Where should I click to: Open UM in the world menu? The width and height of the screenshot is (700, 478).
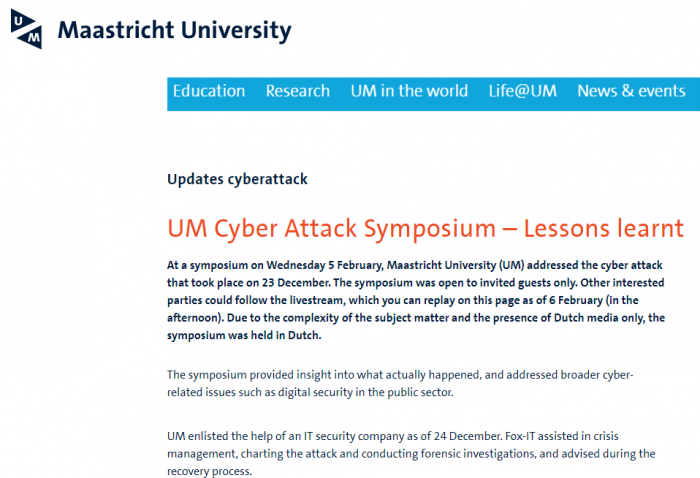coord(409,91)
